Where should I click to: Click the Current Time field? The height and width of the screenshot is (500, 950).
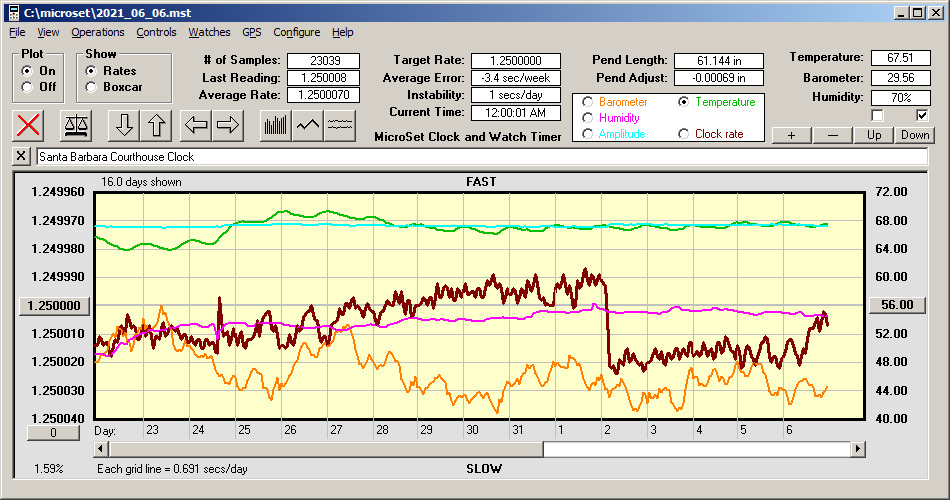pos(516,112)
